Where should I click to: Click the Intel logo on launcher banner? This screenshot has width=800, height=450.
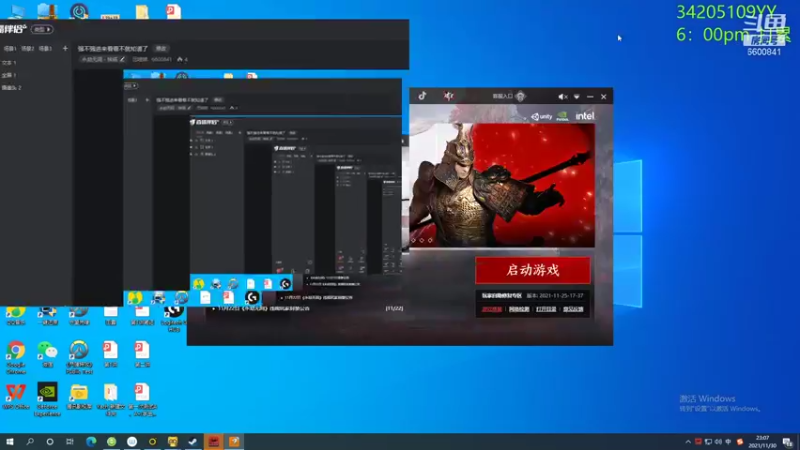coord(585,116)
